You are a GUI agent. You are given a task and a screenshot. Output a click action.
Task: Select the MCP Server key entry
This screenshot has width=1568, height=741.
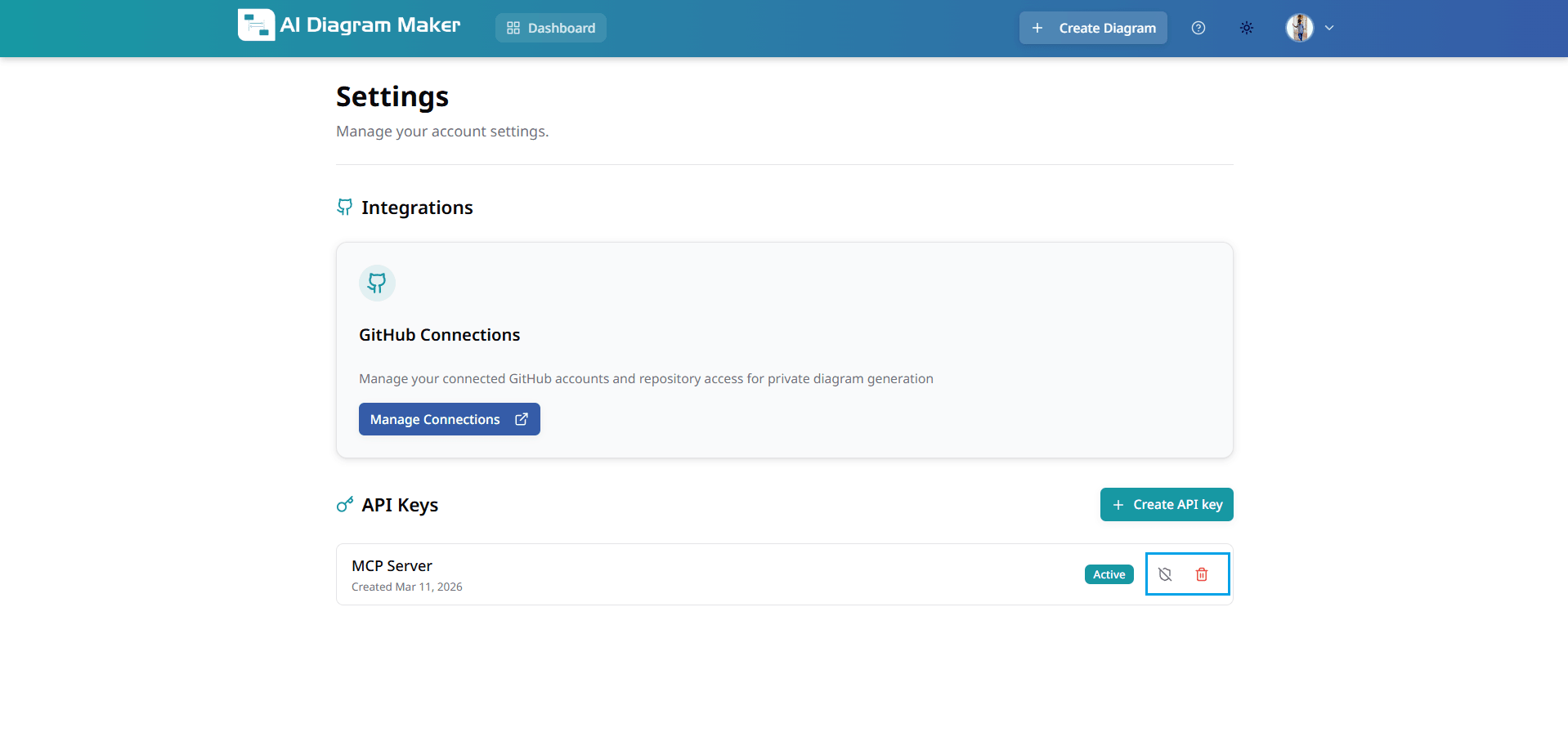coord(392,565)
